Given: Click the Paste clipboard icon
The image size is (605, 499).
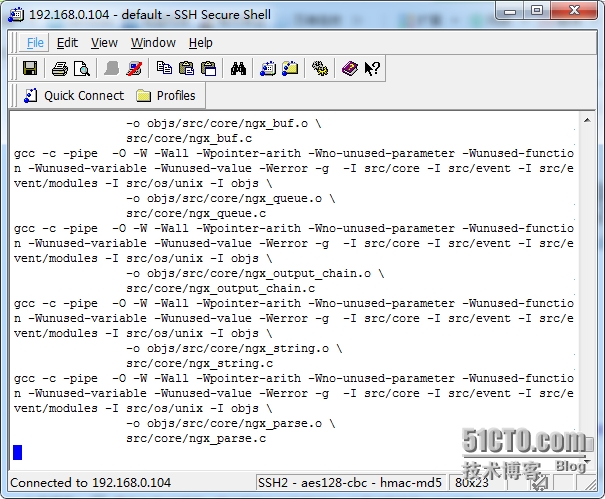Looking at the screenshot, I should tap(186, 69).
